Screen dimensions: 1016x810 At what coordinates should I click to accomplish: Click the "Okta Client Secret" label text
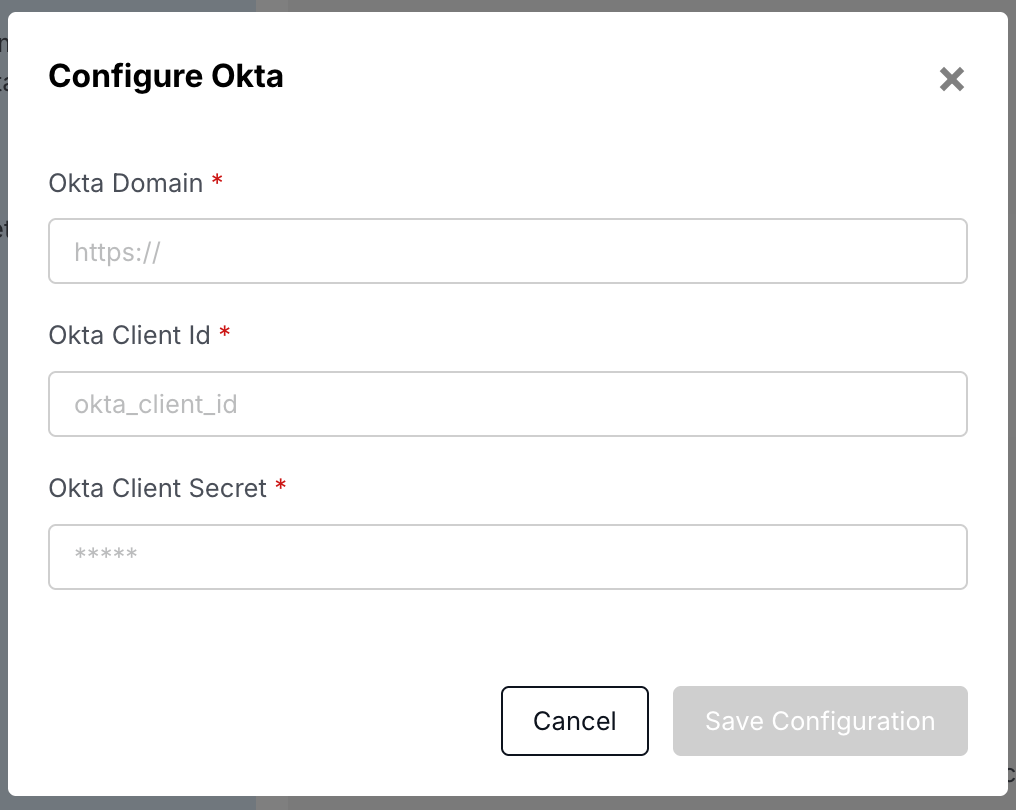[157, 488]
